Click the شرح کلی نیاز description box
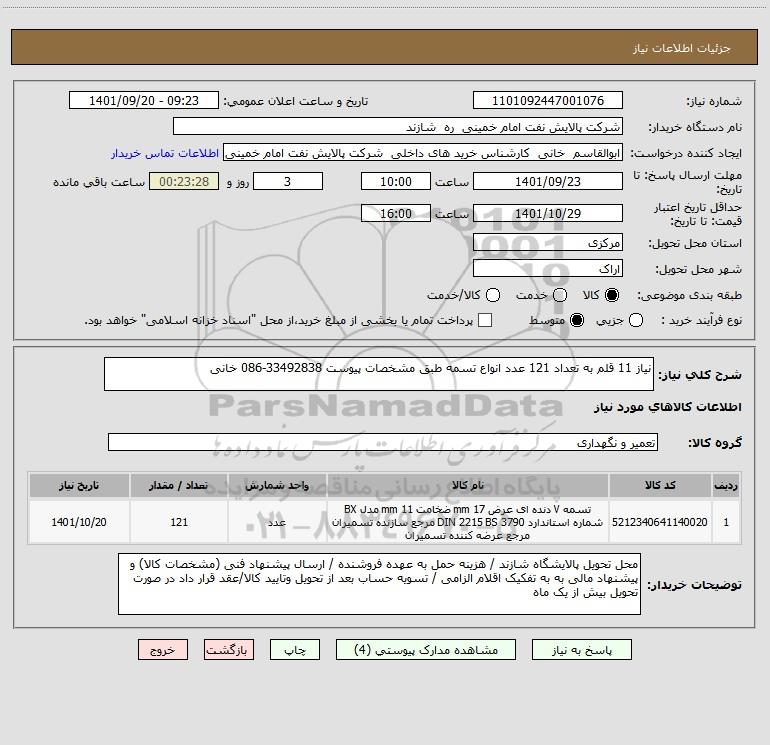Viewport: 770px width, 745px height. (x=379, y=374)
